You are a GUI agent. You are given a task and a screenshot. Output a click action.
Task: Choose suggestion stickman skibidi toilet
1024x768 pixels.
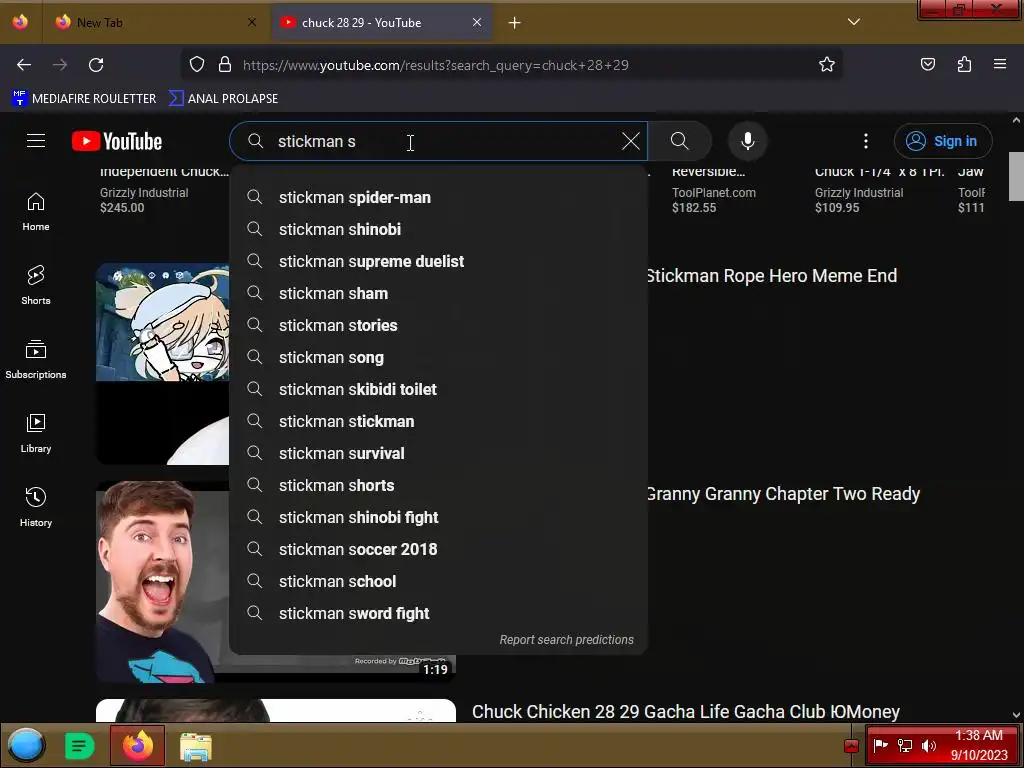[x=438, y=389]
